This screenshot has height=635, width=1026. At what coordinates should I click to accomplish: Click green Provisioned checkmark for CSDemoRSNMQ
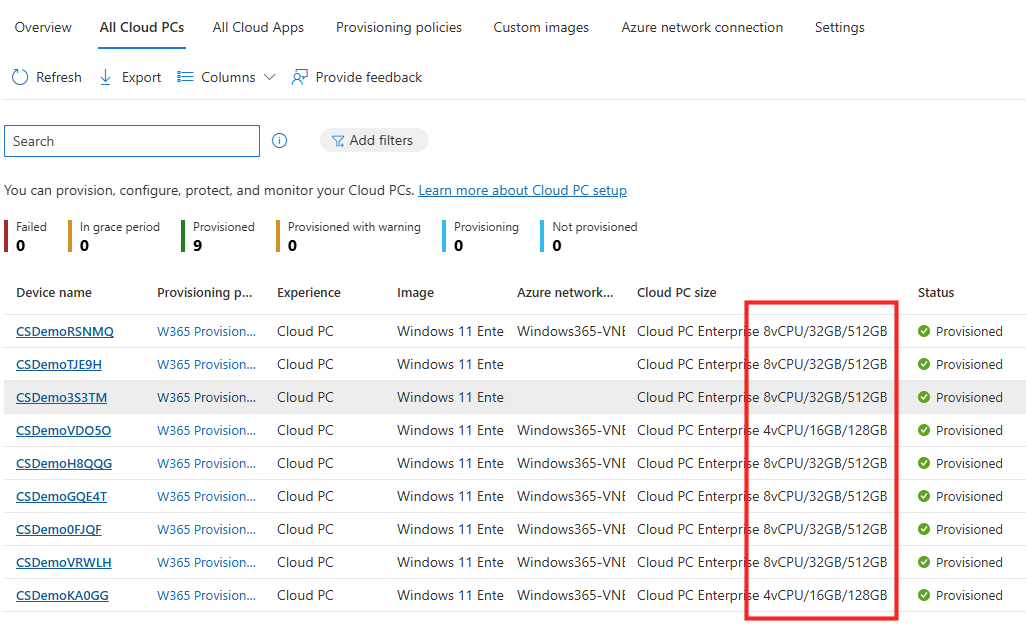924,331
